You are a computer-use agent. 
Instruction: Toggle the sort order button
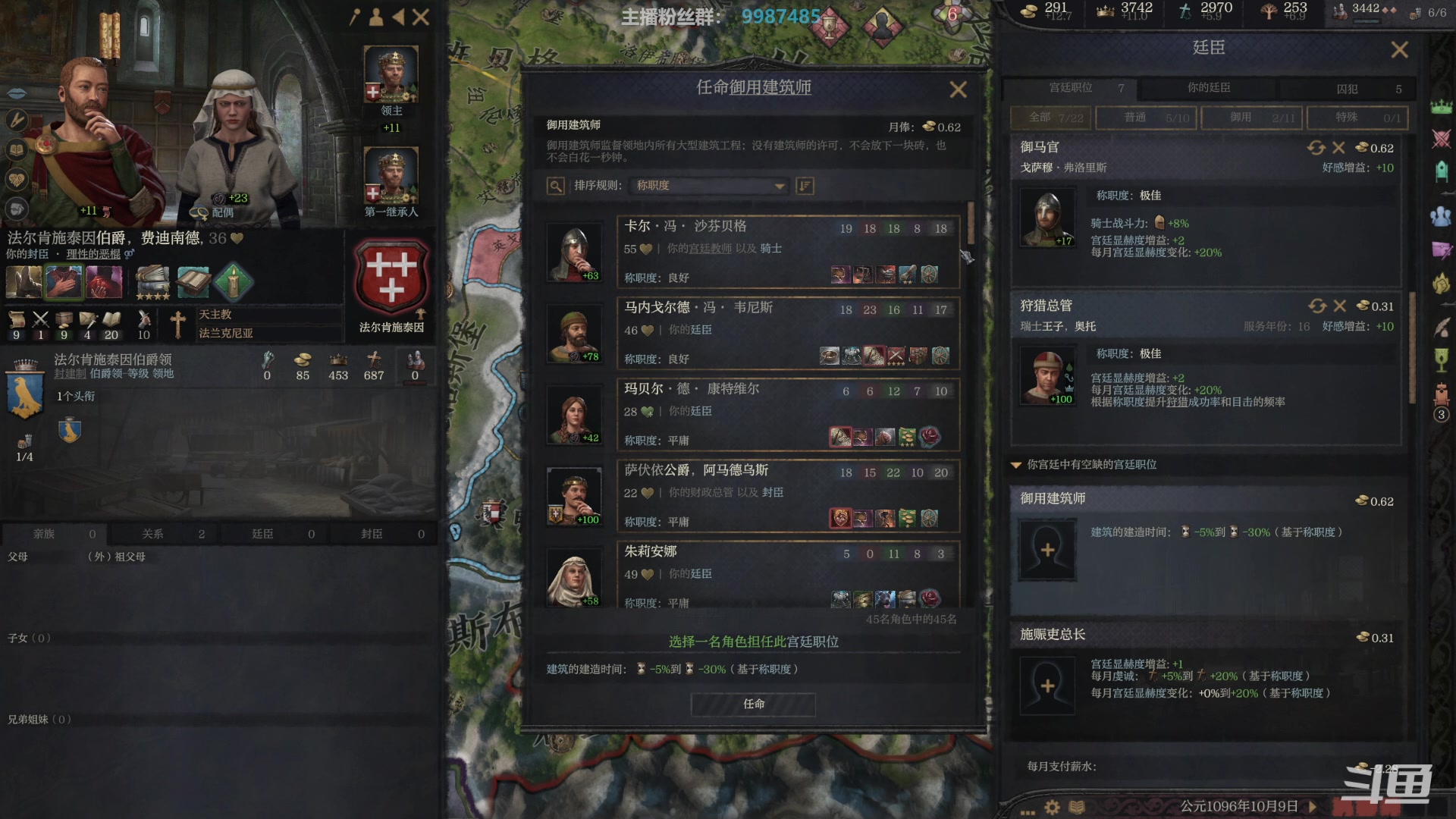click(805, 186)
